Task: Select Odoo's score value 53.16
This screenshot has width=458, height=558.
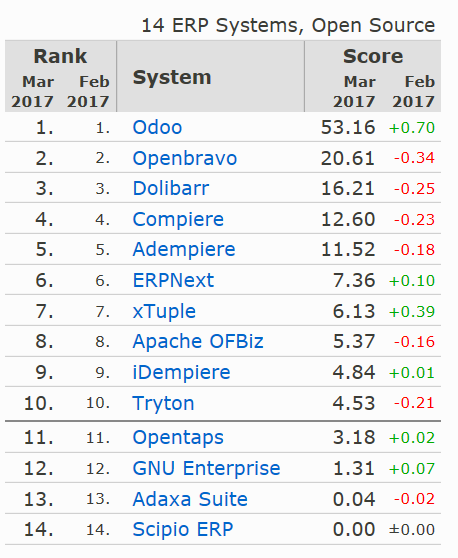Action: (x=348, y=127)
